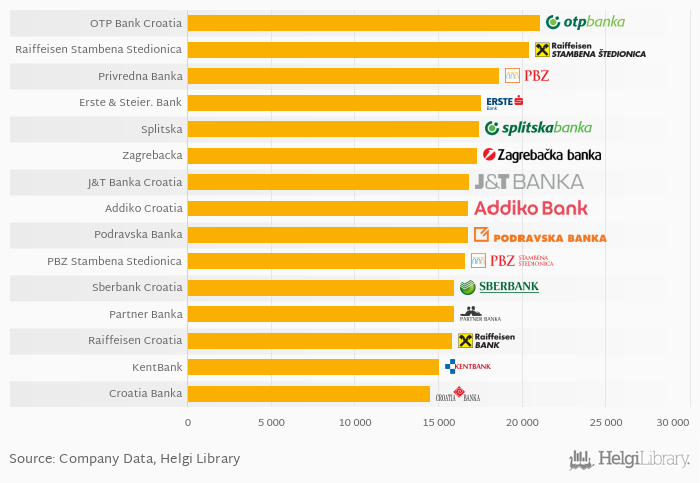Click the Zagrebačka Banka logo
The width and height of the screenshot is (700, 483).
pos(542,155)
